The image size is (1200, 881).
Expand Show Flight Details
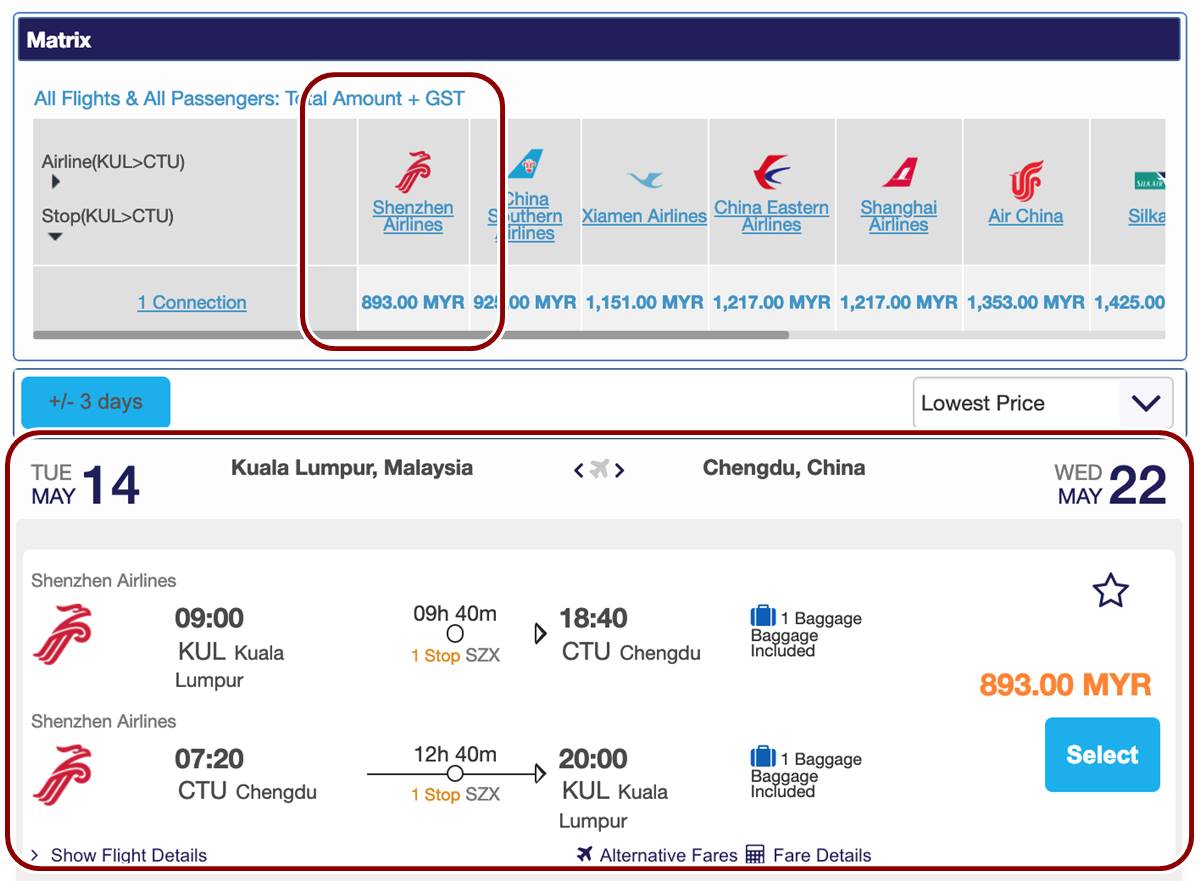[119, 855]
